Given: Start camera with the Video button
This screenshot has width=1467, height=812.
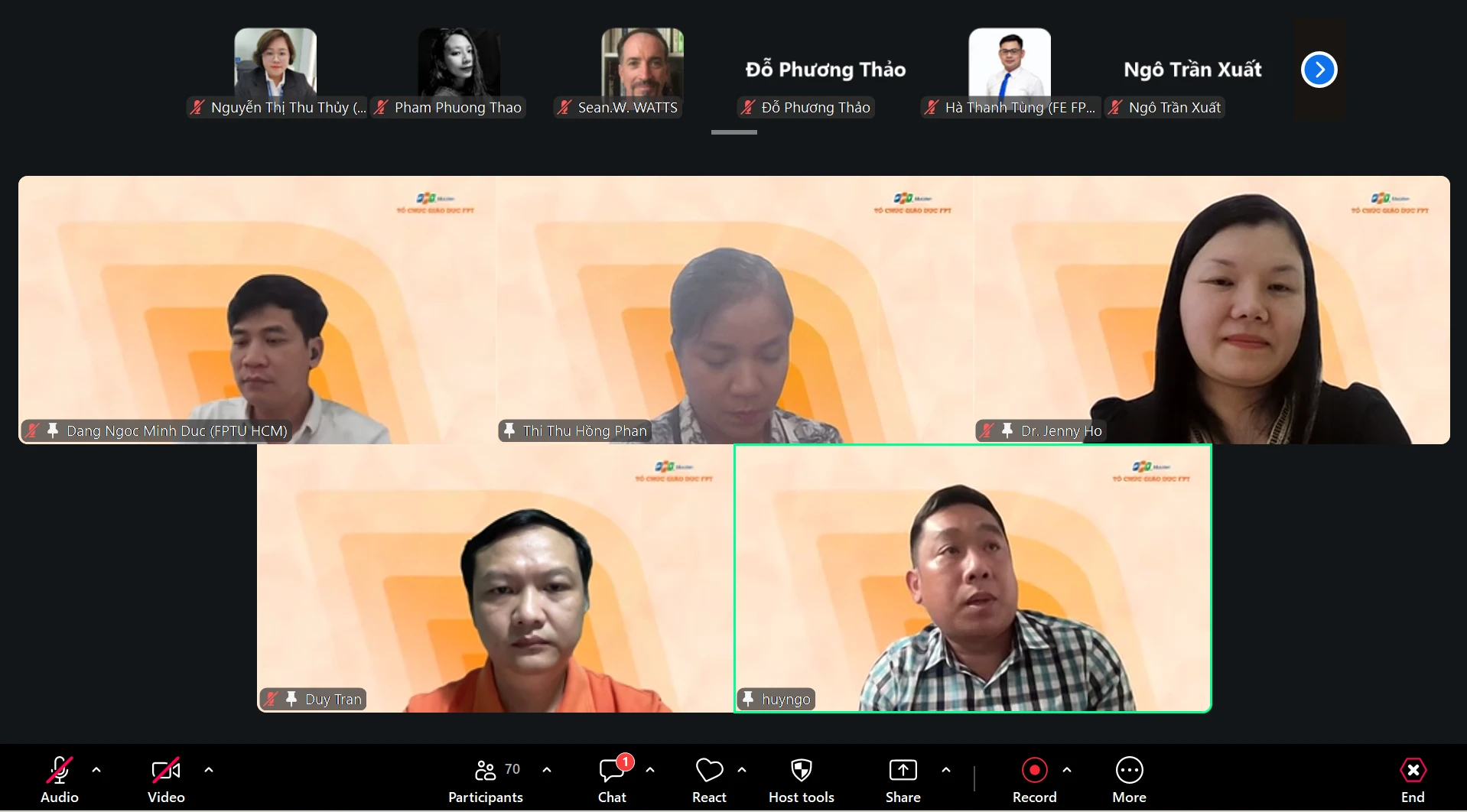Looking at the screenshot, I should click(166, 779).
